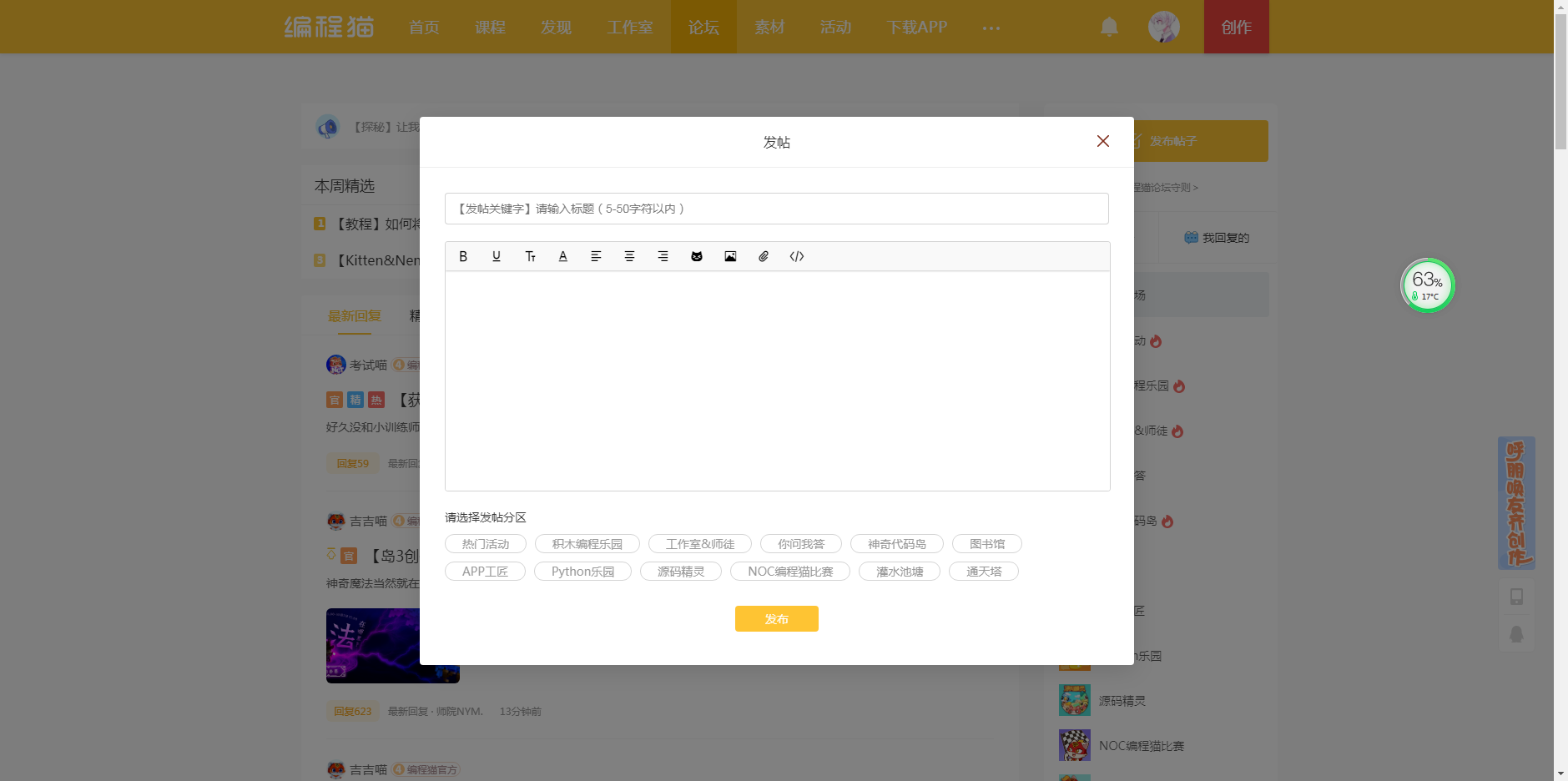Select the APP工匠 post category
The image size is (1568, 781).
coord(486,572)
